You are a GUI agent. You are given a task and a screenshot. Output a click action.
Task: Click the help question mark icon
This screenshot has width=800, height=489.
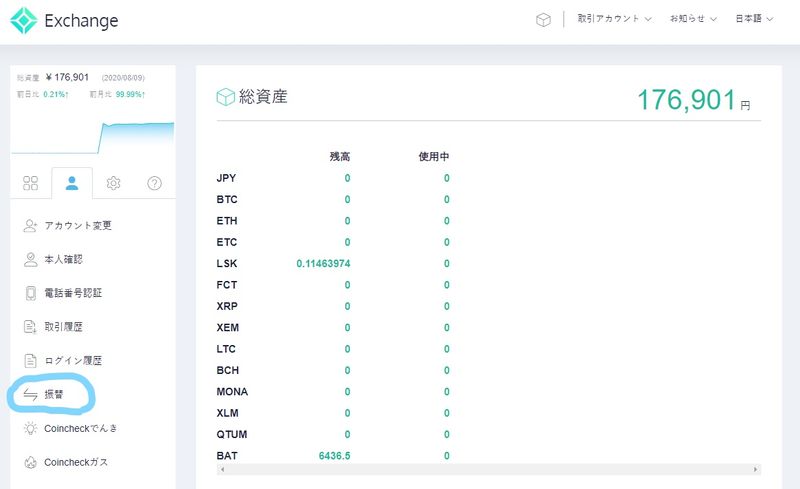click(x=154, y=183)
